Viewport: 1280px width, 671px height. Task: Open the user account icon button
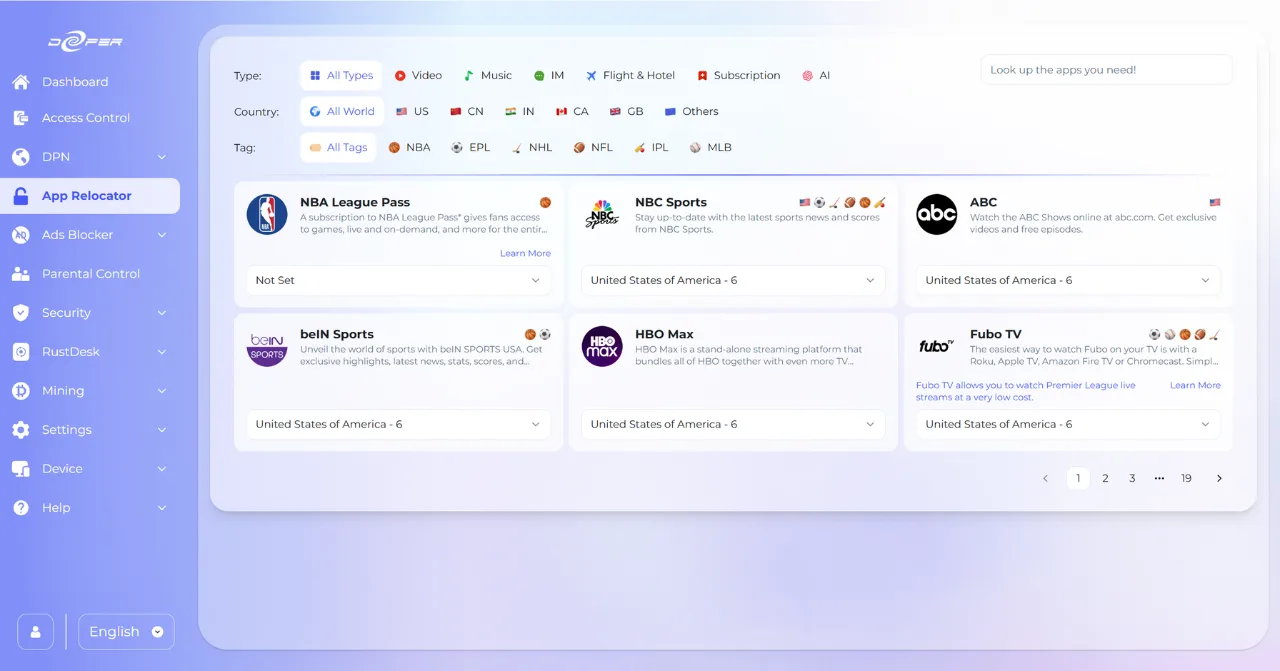tap(36, 632)
